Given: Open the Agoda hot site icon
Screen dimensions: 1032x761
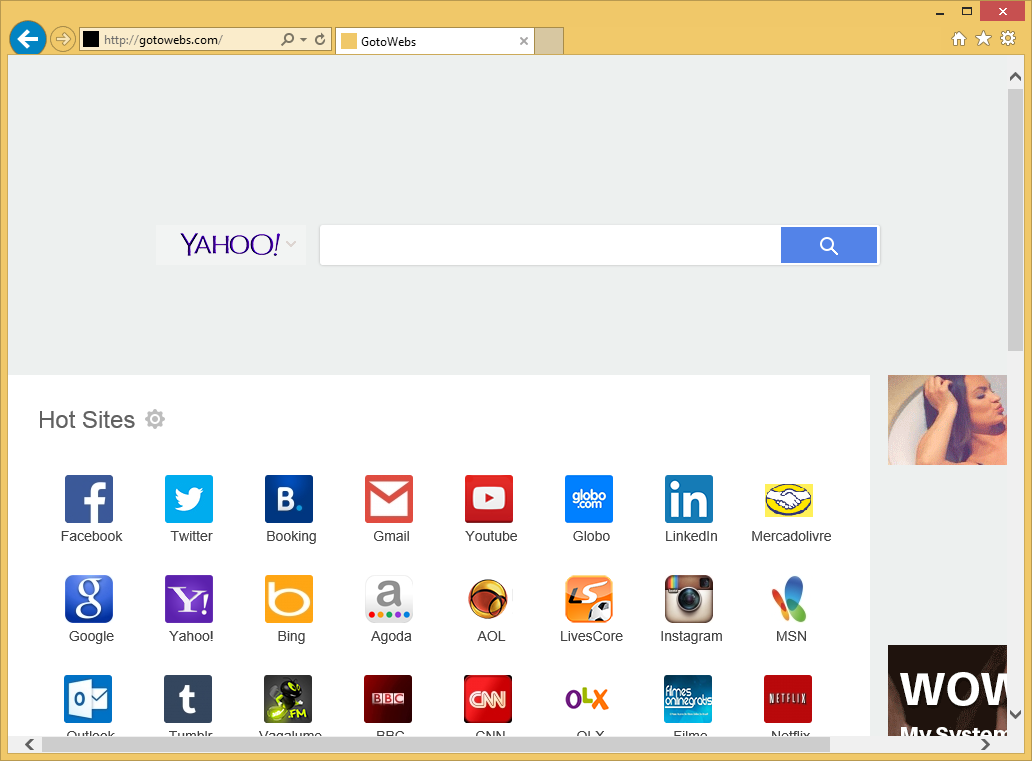Looking at the screenshot, I should tap(389, 599).
